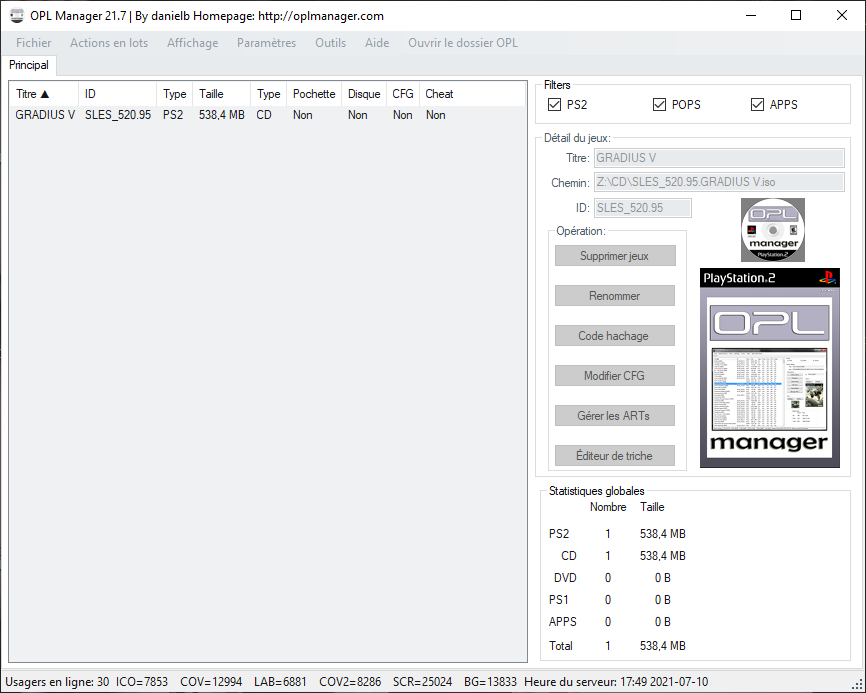This screenshot has width=866, height=693.
Task: Click the Total row in Statistiques globales
Action: [617, 646]
